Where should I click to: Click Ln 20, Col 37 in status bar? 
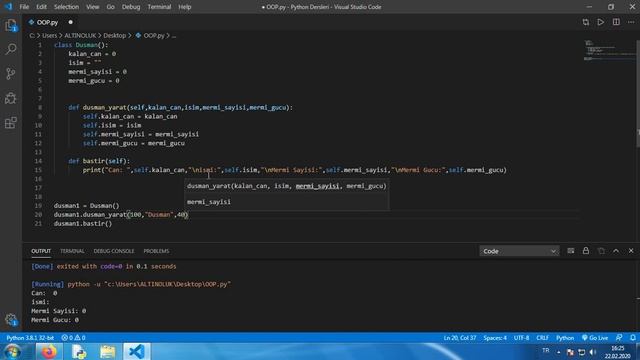pyautogui.click(x=460, y=338)
